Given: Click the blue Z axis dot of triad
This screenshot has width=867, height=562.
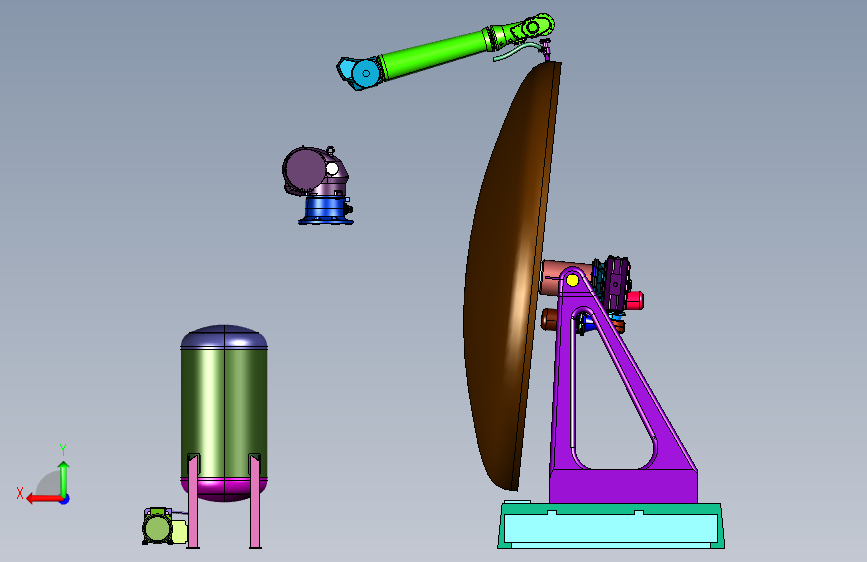Looking at the screenshot, I should tap(65, 499).
